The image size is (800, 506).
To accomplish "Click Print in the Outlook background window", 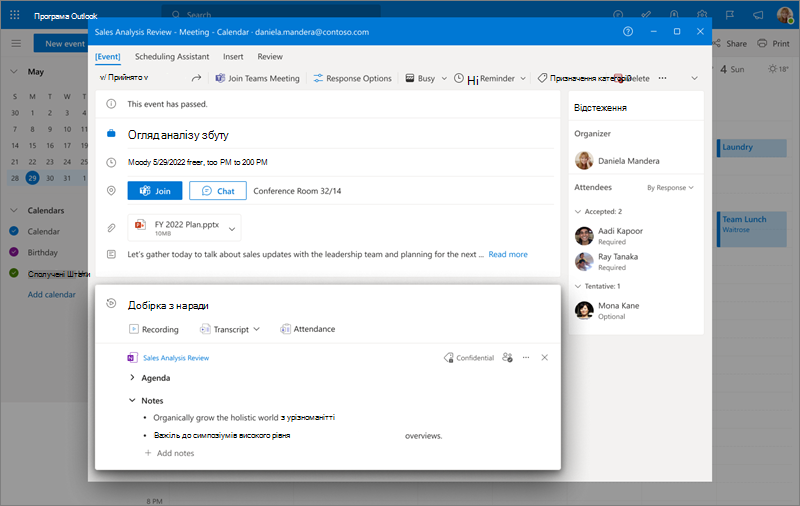I will click(x=773, y=43).
